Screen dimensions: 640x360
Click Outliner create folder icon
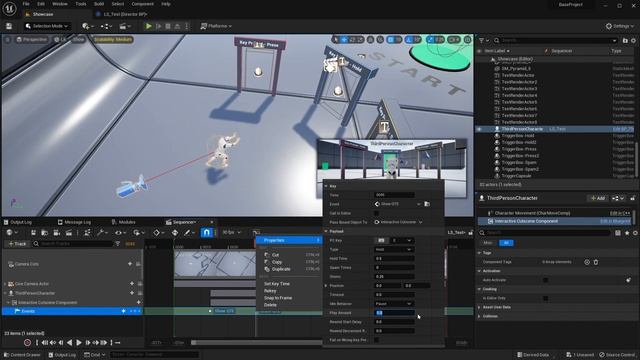[x=625, y=40]
